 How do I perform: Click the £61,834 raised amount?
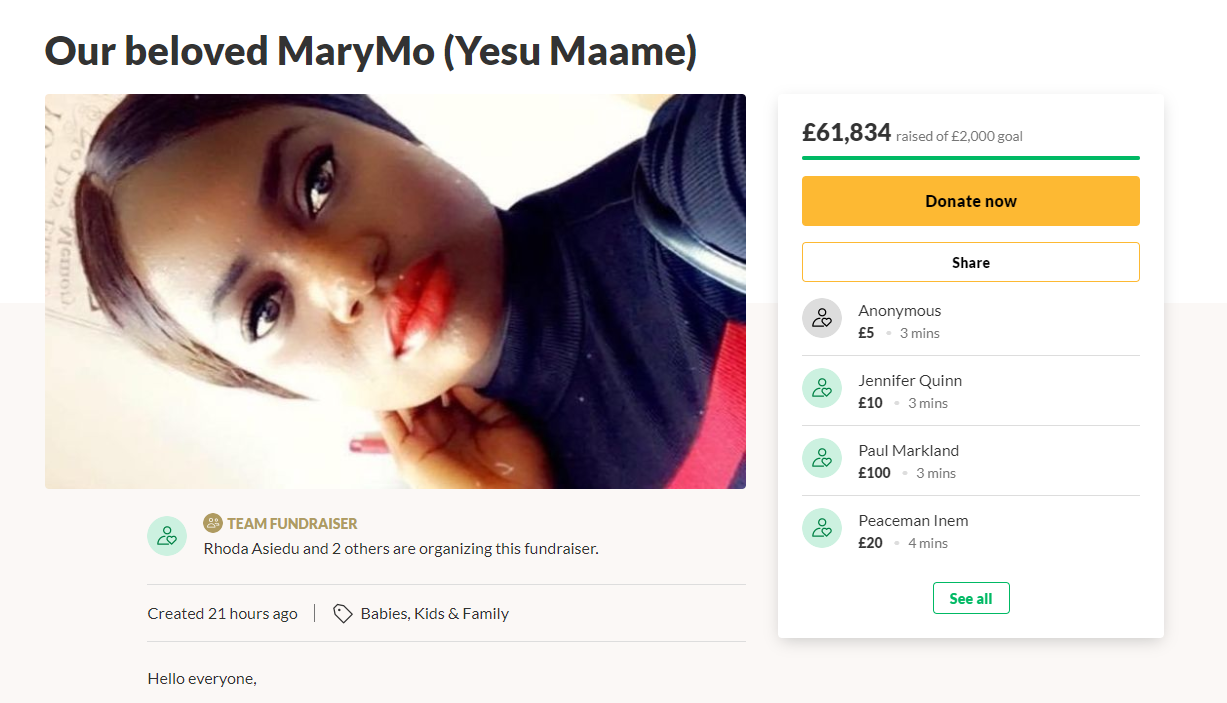[x=846, y=132]
